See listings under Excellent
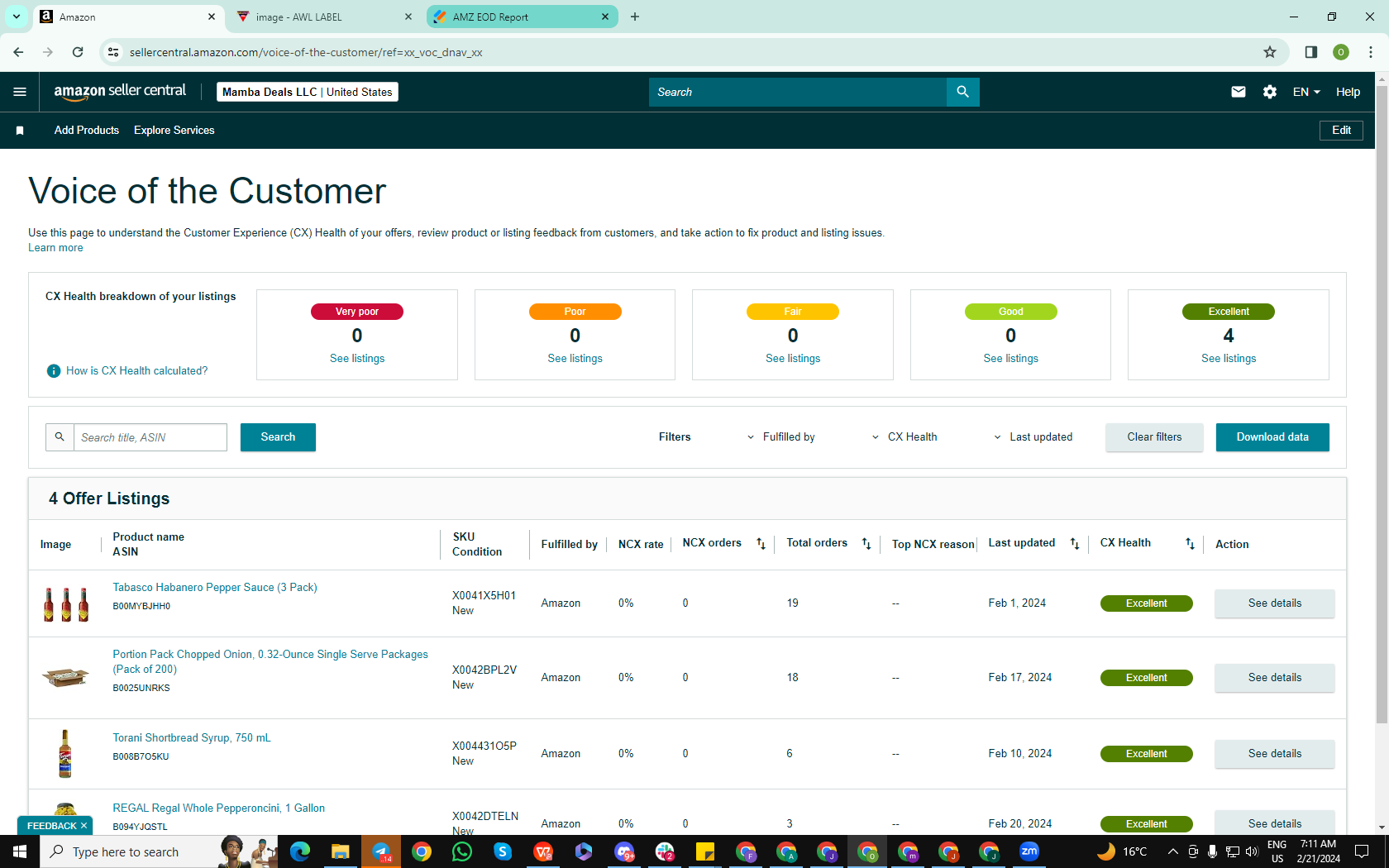The image size is (1389, 868). point(1229,359)
